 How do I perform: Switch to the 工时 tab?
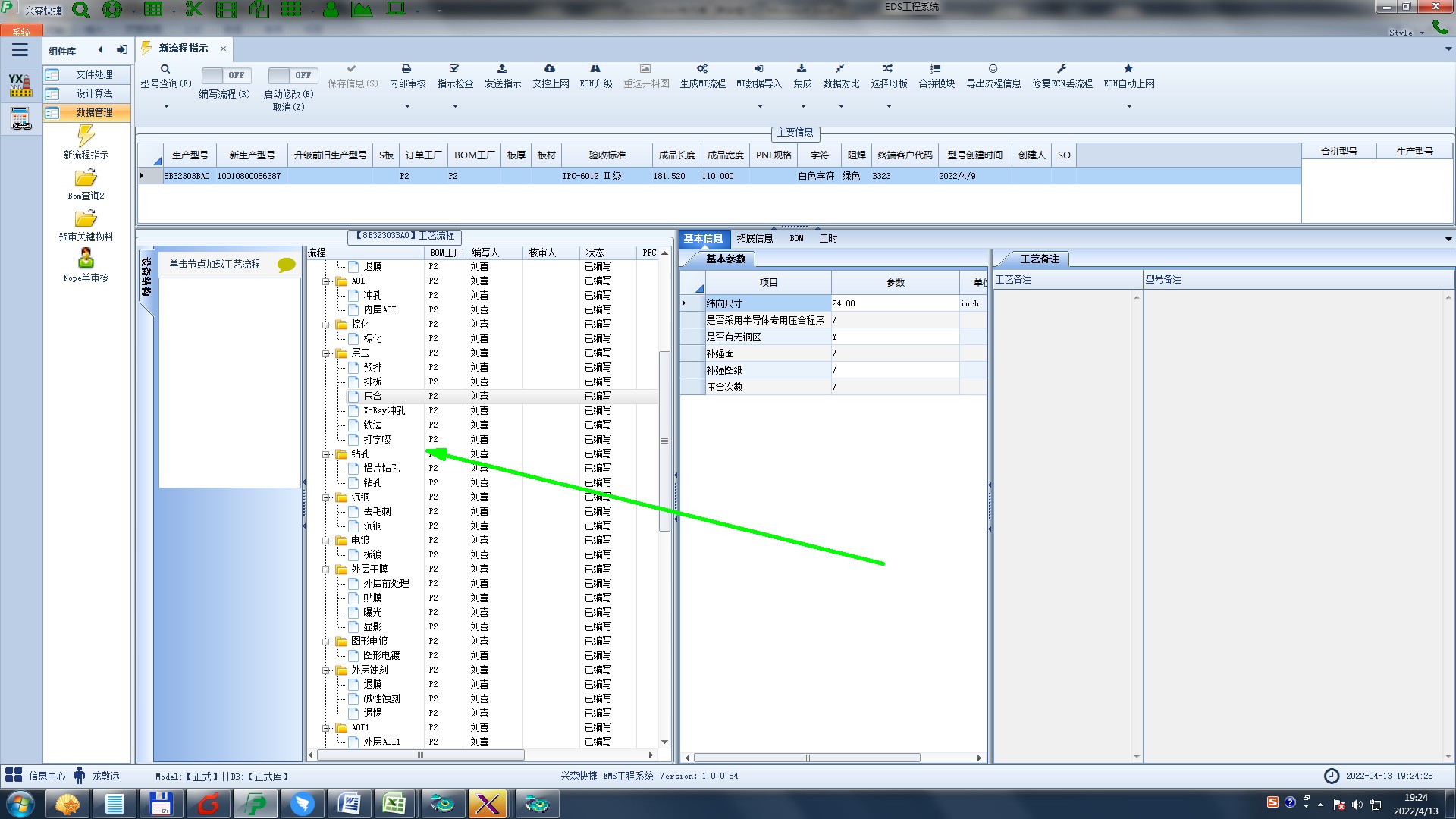click(828, 238)
